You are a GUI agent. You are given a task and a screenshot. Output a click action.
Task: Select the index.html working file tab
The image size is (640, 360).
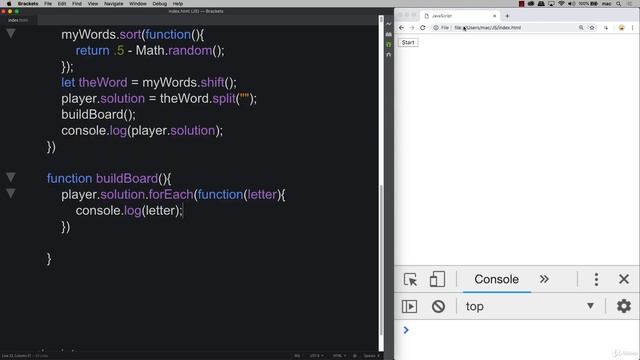18,20
